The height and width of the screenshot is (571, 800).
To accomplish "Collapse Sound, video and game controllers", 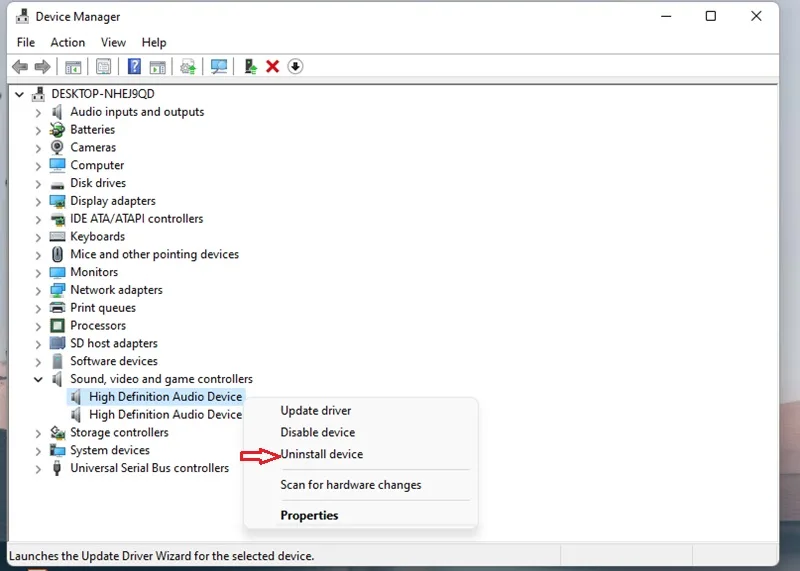I will click(38, 379).
